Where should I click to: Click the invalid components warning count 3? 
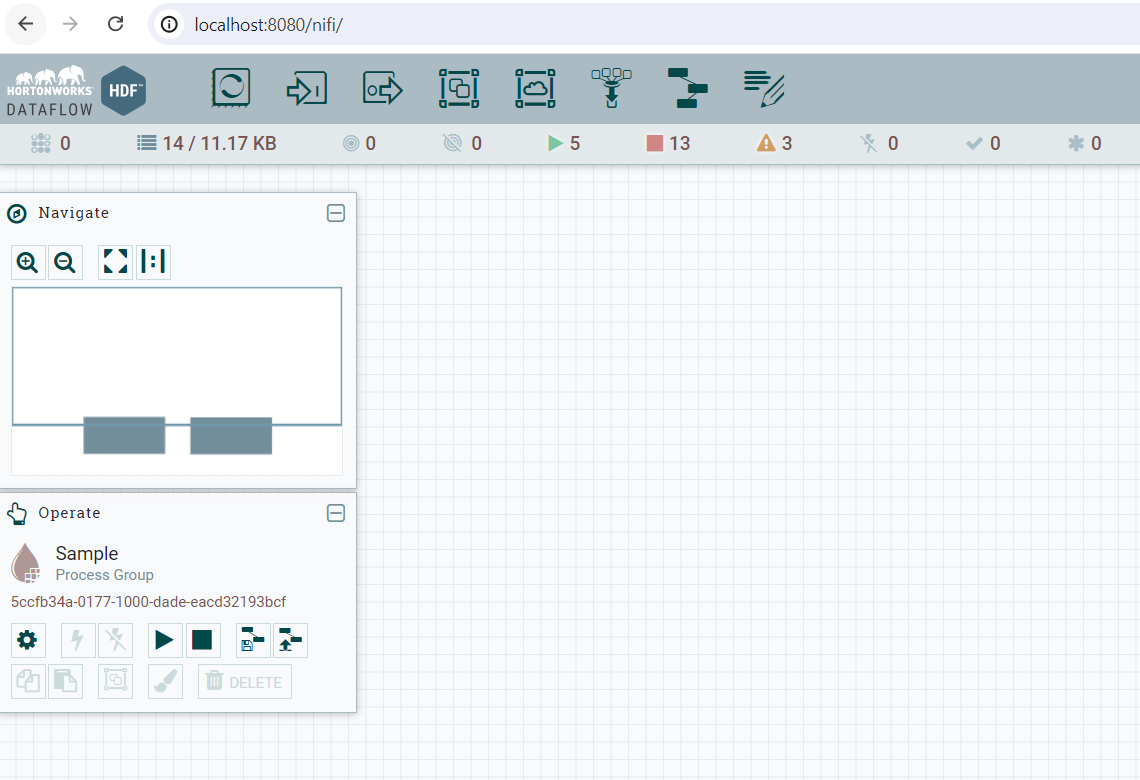click(x=774, y=143)
